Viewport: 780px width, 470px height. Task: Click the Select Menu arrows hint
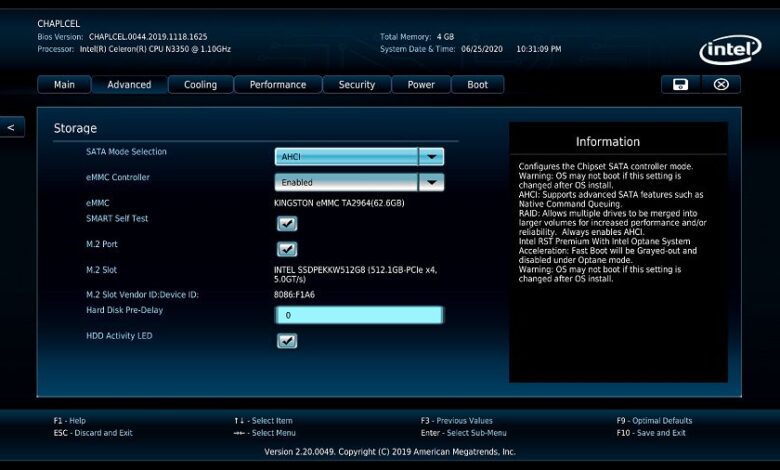265,433
